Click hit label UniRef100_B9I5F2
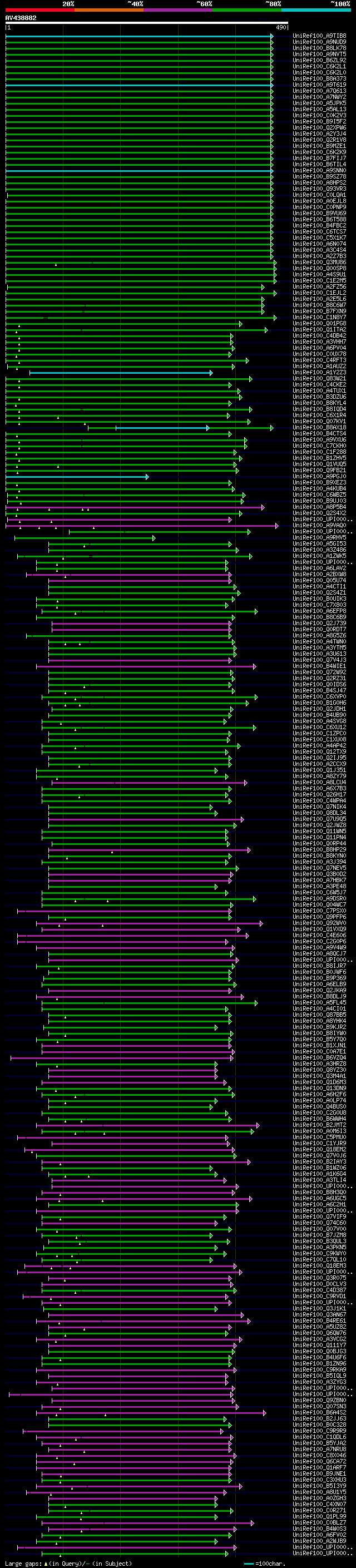This screenshot has width=356, height=1568. click(319, 121)
